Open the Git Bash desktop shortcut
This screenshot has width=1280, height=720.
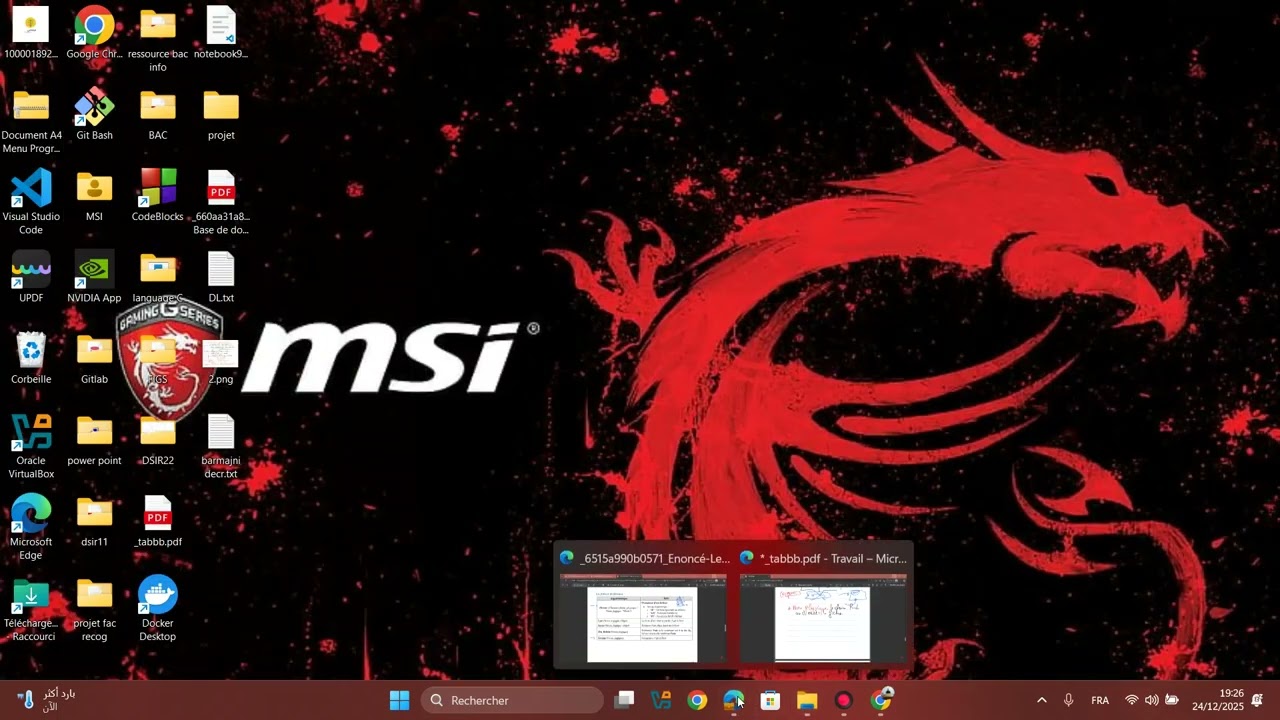pos(94,113)
